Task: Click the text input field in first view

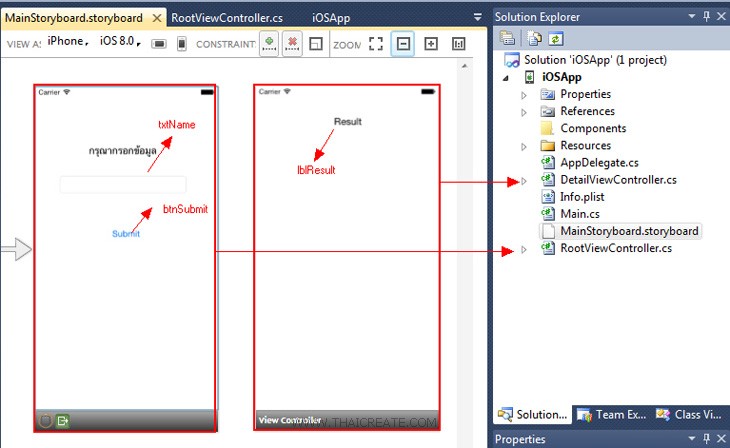Action: coord(123,184)
